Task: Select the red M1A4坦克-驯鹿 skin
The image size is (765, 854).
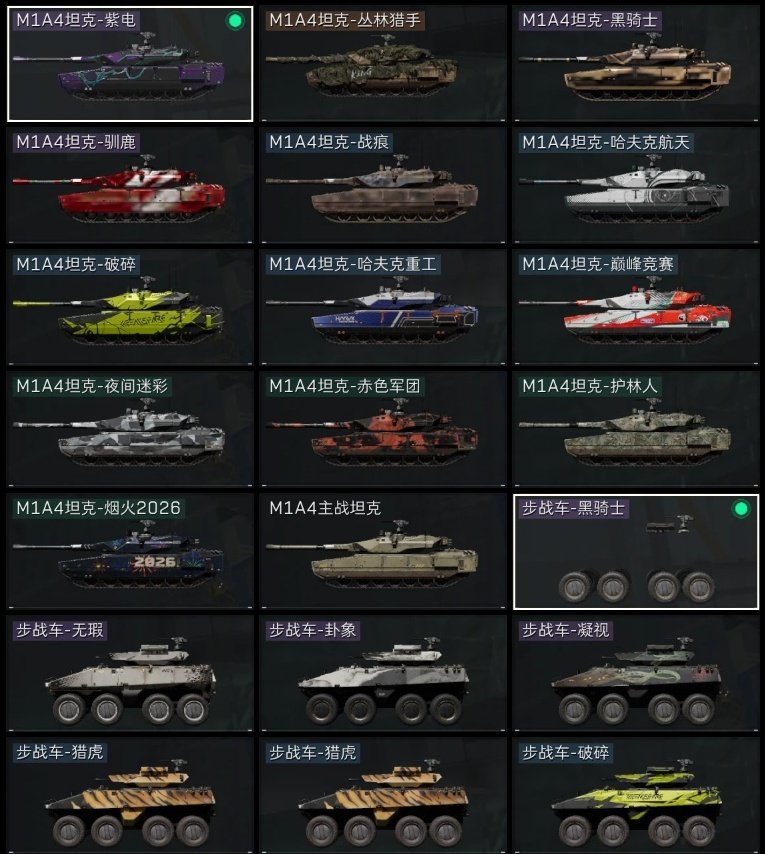Action: click(x=130, y=185)
